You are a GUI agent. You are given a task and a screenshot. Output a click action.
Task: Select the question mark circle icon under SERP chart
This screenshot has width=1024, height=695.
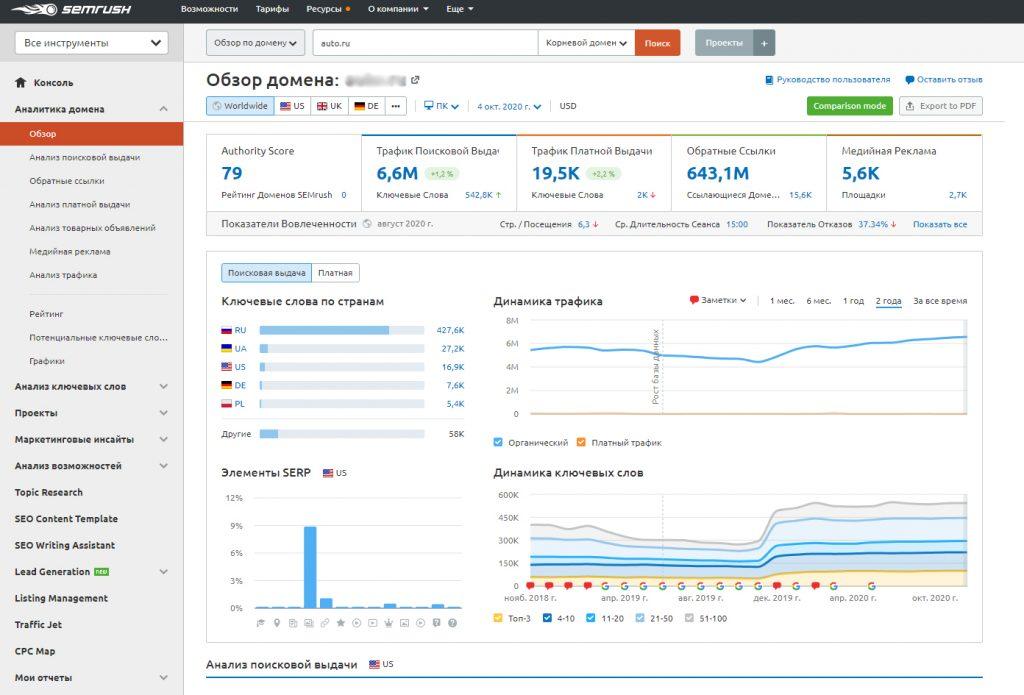pyautogui.click(x=453, y=622)
